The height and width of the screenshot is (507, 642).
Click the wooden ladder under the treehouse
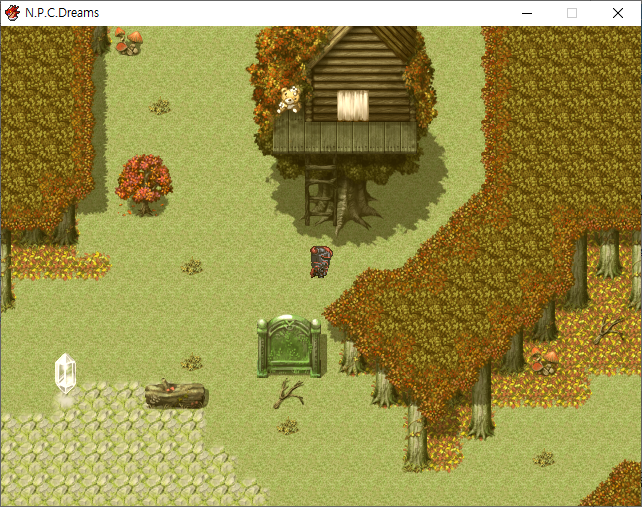[x=321, y=191]
